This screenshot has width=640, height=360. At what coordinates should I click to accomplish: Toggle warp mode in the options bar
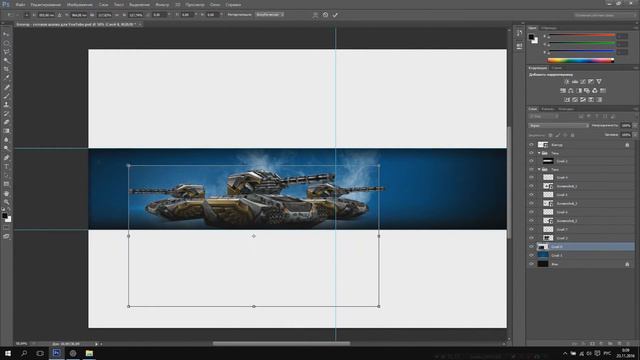315,15
